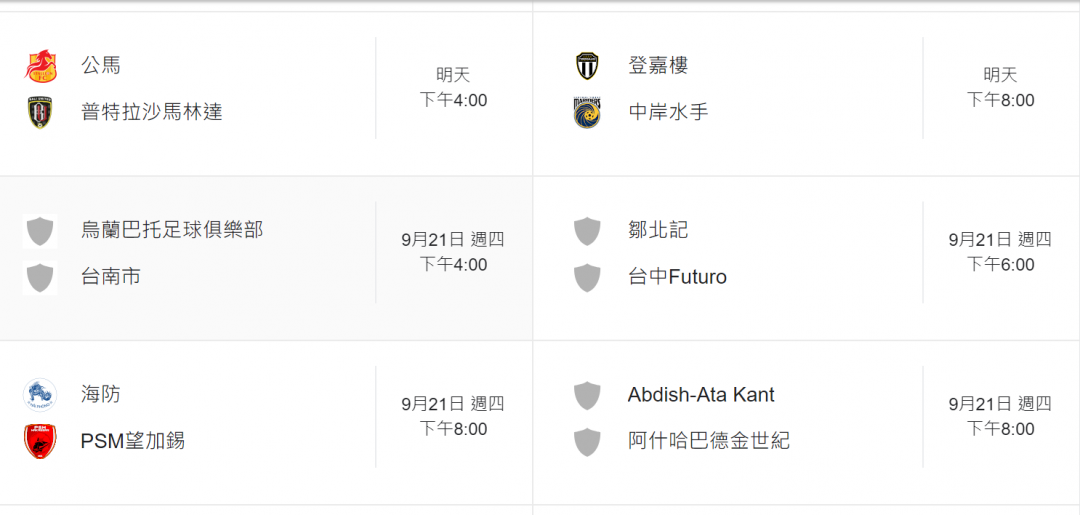This screenshot has width=1080, height=515.
Task: Click the gray shield beside 阿什哈巴德金世紀
Action: coord(587,441)
